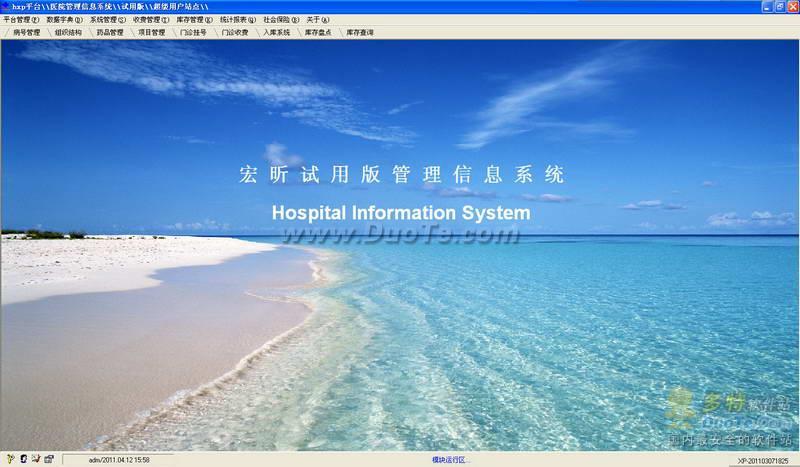Viewport: 800px width, 467px height.
Task: Switch to the 库存盘点 toolbar tab
Action: tap(318, 32)
